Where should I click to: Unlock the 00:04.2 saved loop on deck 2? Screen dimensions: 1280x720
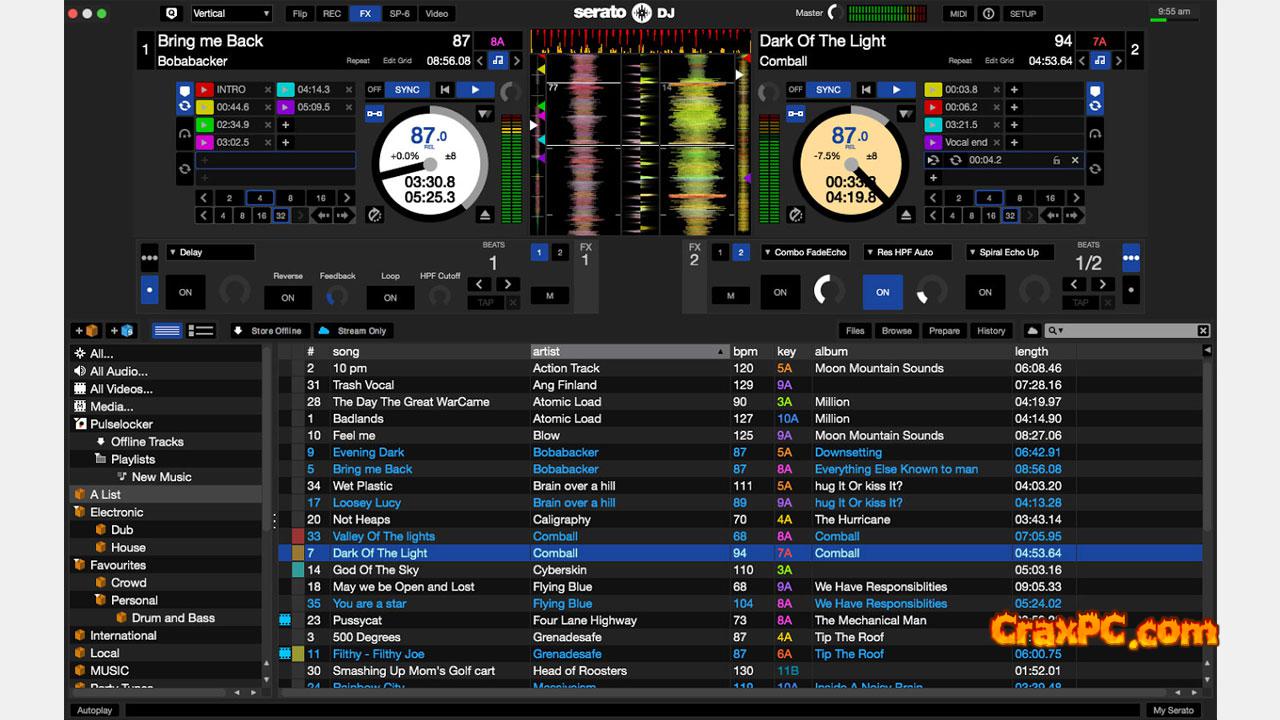click(1056, 160)
